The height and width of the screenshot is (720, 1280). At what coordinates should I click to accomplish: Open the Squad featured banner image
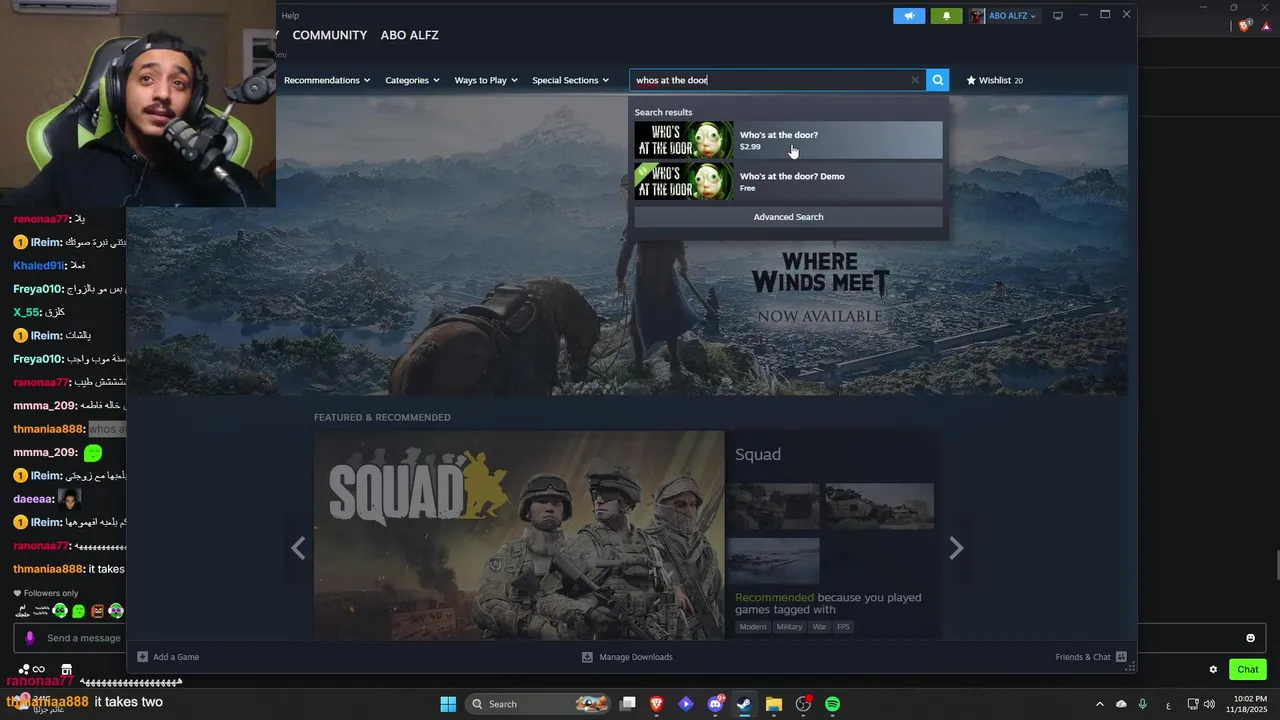tap(519, 535)
